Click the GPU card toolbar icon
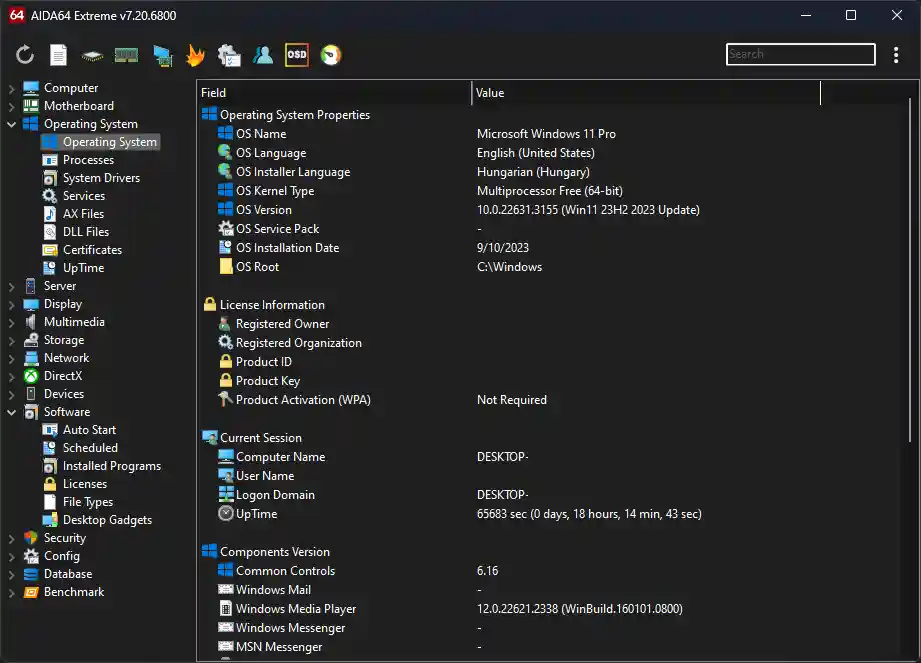The width and height of the screenshot is (921, 663). [x=161, y=55]
